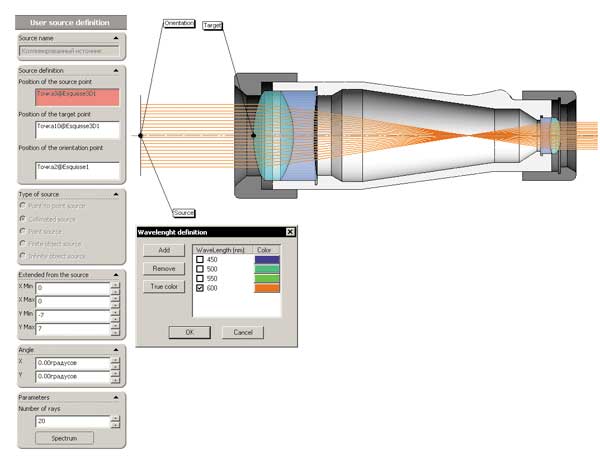Image resolution: width=600 pixels, height=464 pixels.
Task: Close the Wavelenght definition dialog with X
Action: point(290,232)
